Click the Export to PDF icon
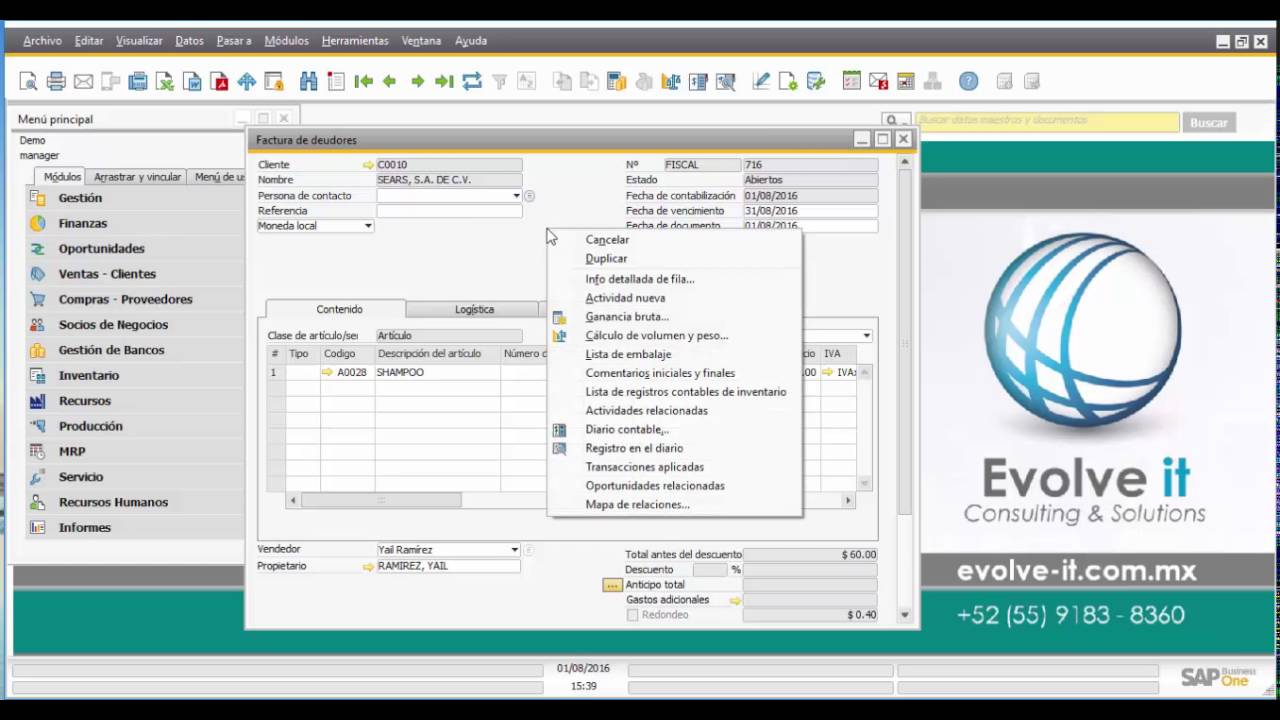Image resolution: width=1280 pixels, height=720 pixels. point(219,82)
